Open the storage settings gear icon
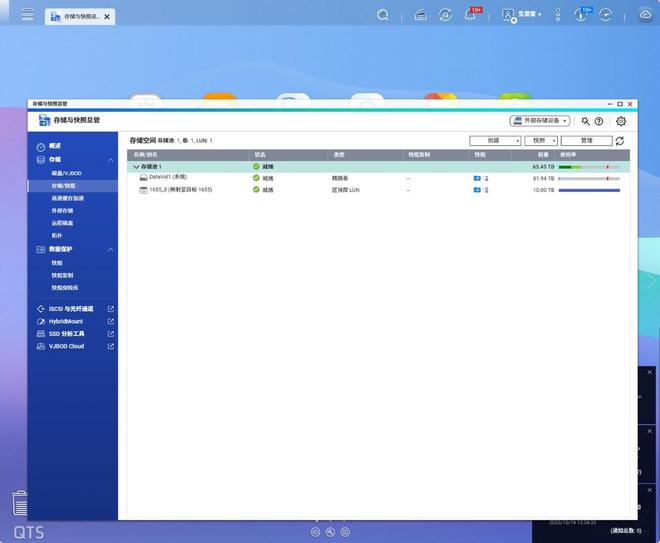The image size is (660, 543). [621, 121]
